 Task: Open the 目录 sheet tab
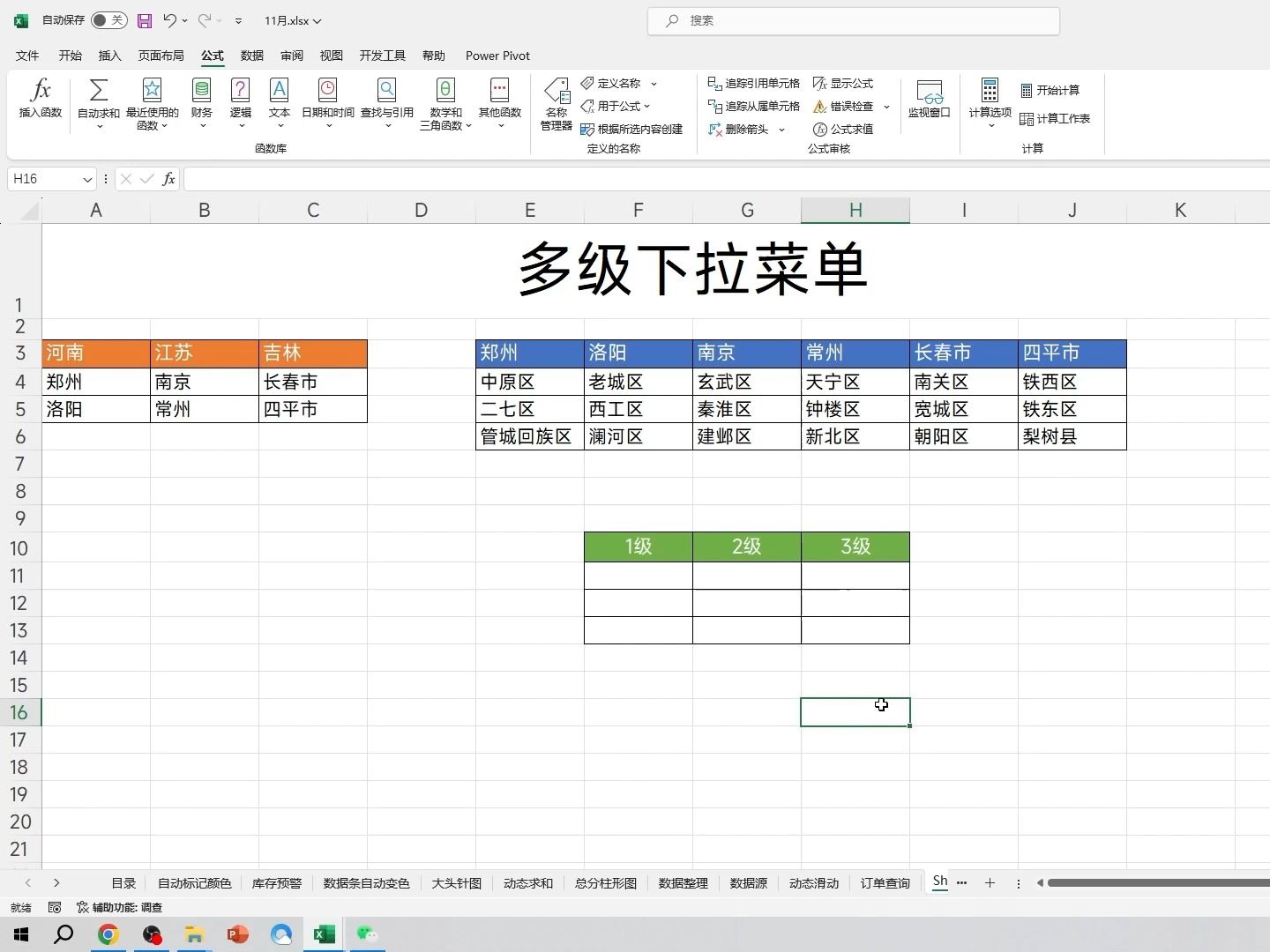tap(123, 883)
